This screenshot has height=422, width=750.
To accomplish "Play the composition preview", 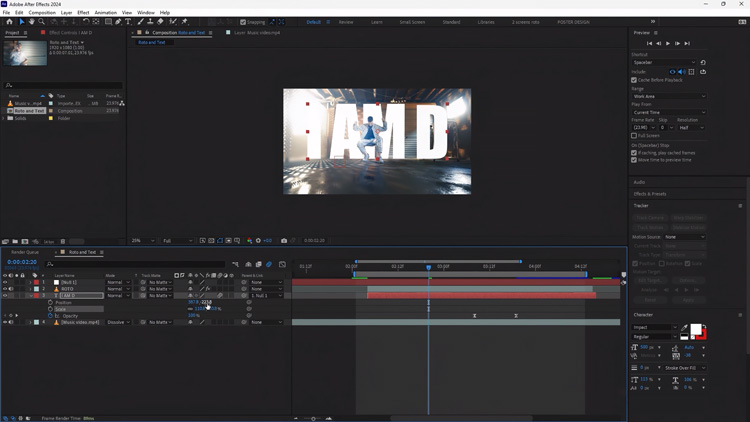I will (668, 44).
